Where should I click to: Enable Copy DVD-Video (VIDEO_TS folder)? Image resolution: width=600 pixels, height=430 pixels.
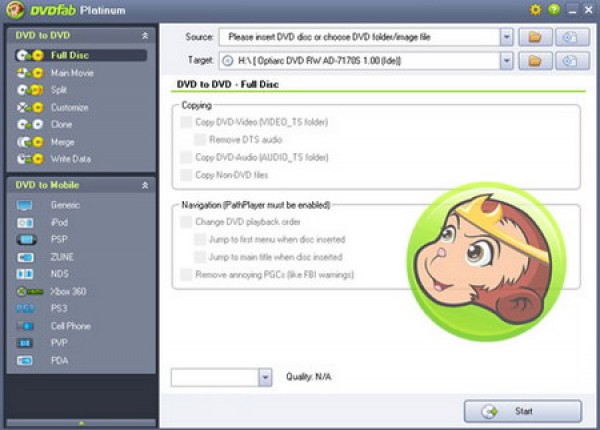point(186,122)
